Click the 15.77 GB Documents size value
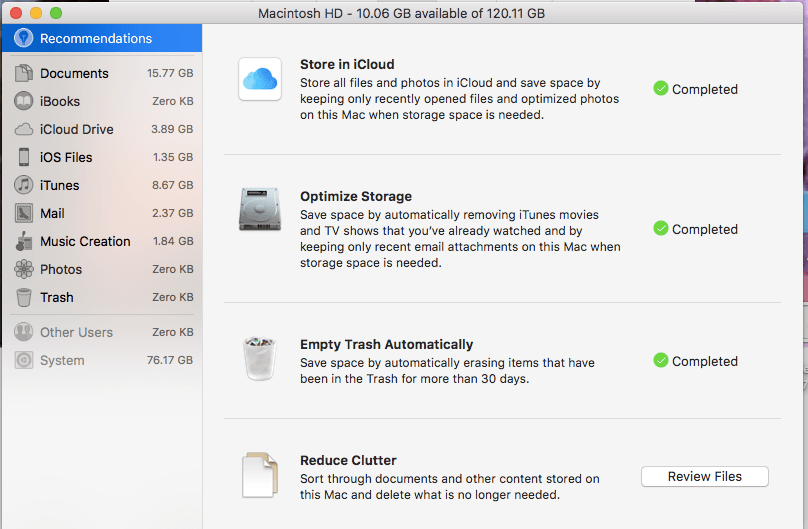The image size is (808, 529). [170, 73]
